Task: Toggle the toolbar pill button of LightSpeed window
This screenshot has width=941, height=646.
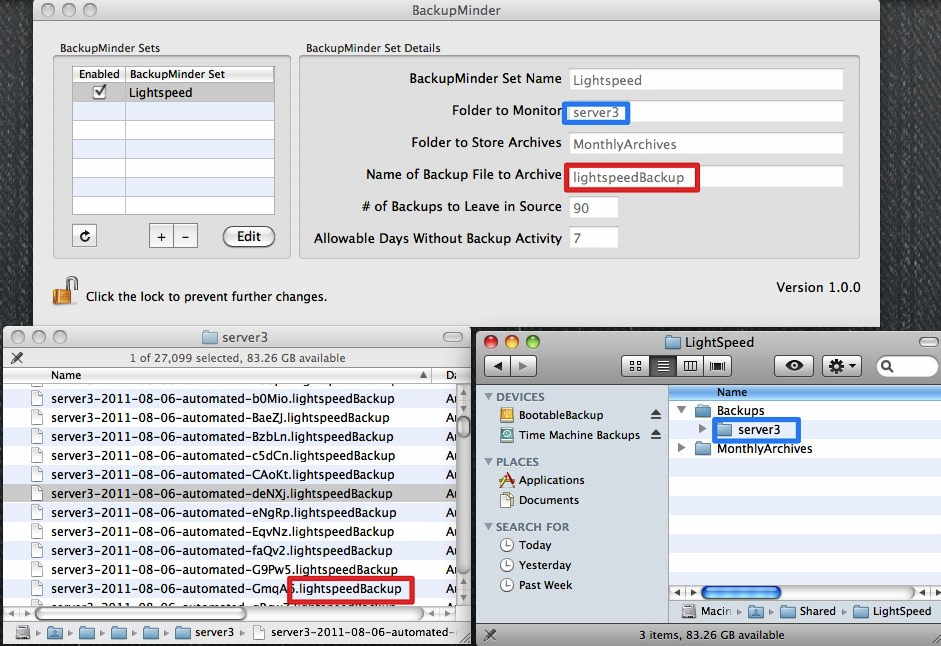Action: pyautogui.click(x=928, y=342)
